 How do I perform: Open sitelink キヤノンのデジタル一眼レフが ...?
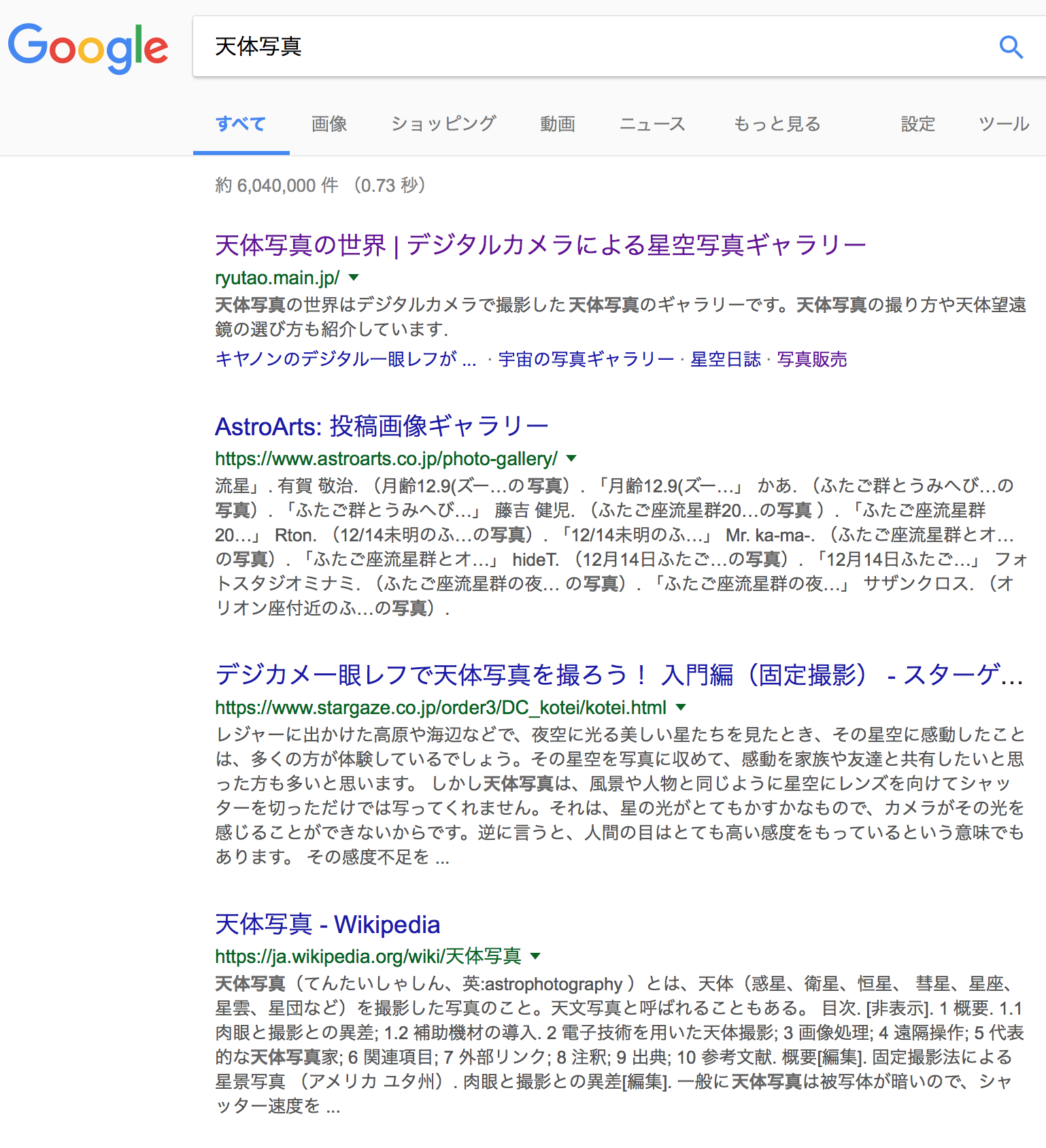click(345, 359)
